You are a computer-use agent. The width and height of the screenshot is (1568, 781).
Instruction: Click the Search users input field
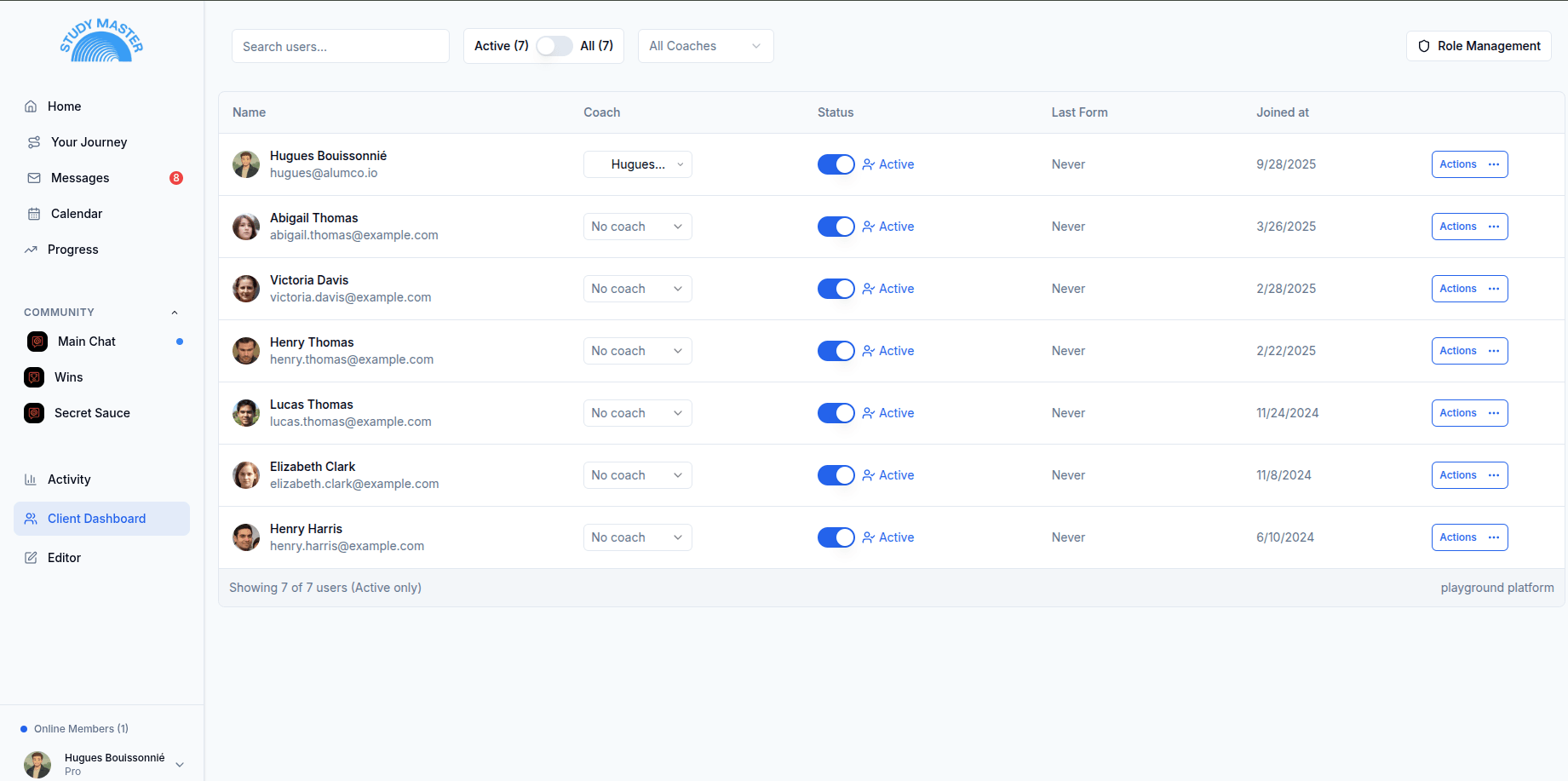click(340, 46)
